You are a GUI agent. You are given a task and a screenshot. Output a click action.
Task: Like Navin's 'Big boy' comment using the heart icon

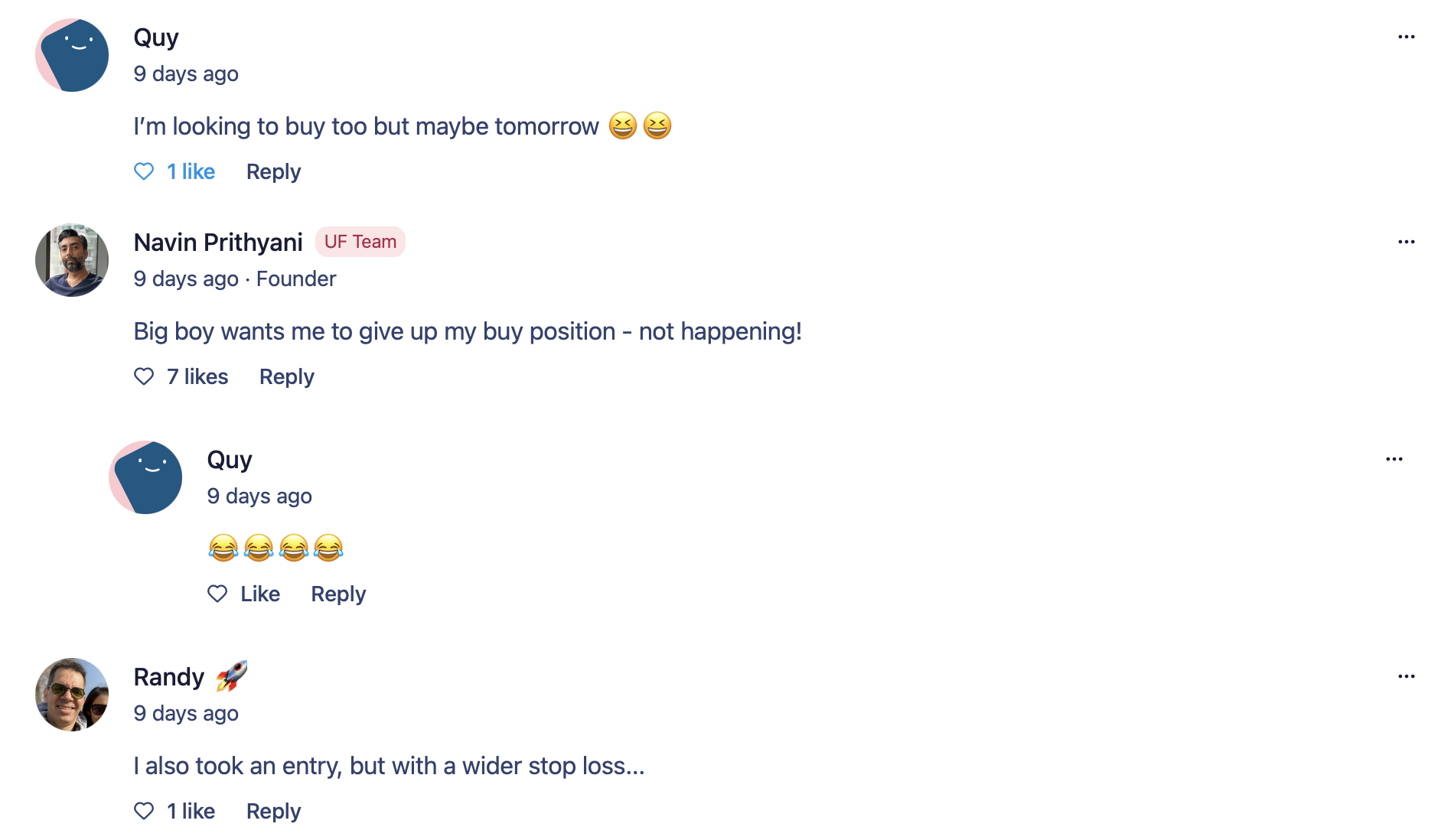(144, 376)
